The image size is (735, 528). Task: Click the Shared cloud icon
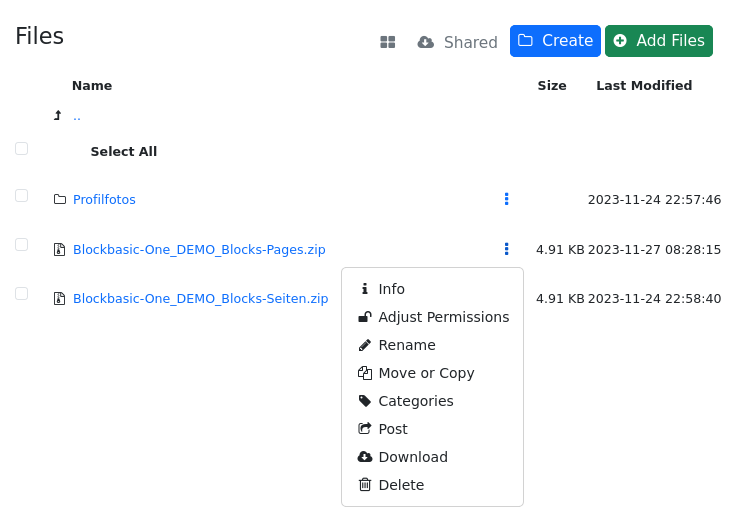point(426,42)
